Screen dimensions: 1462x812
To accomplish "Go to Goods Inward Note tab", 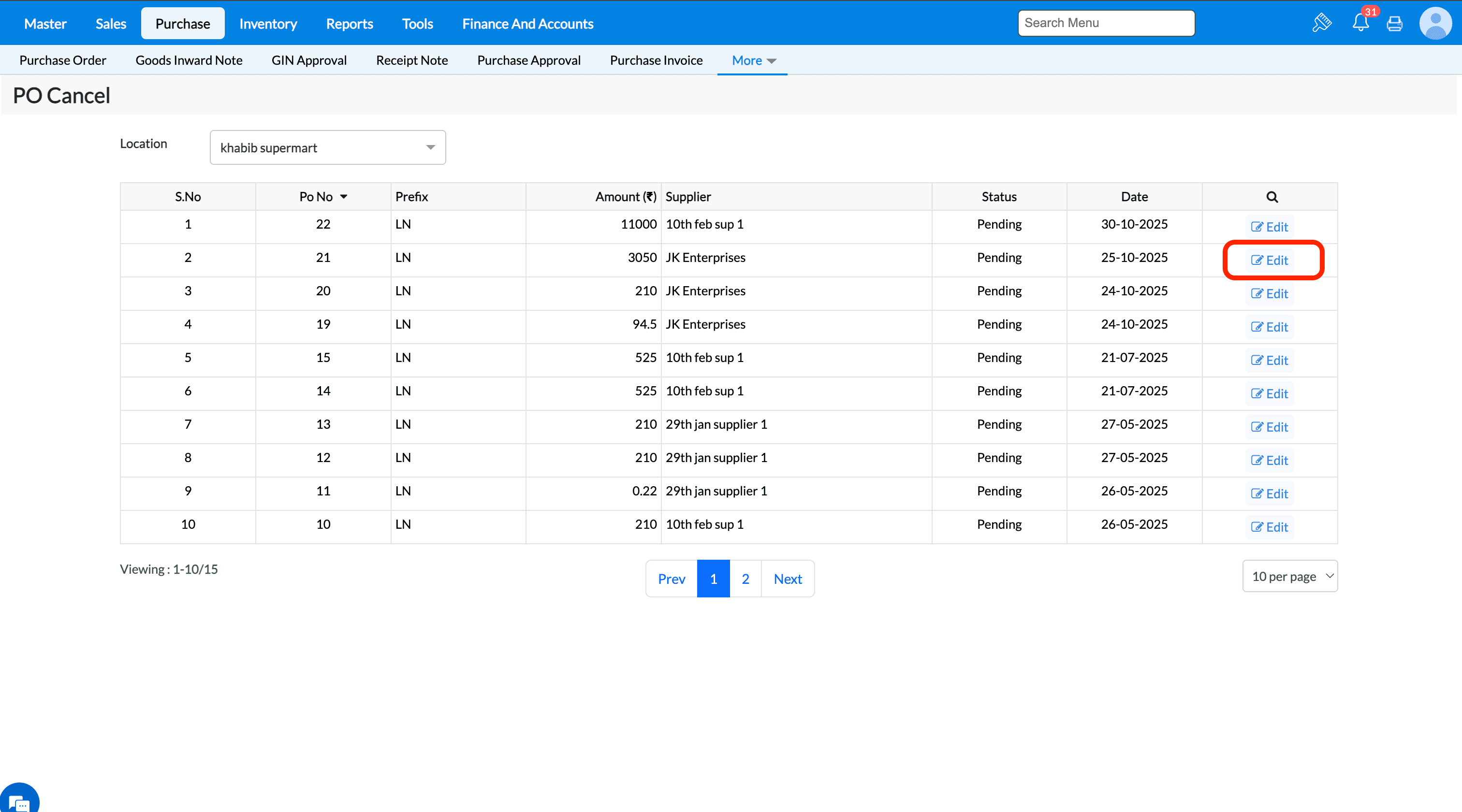I will [189, 60].
